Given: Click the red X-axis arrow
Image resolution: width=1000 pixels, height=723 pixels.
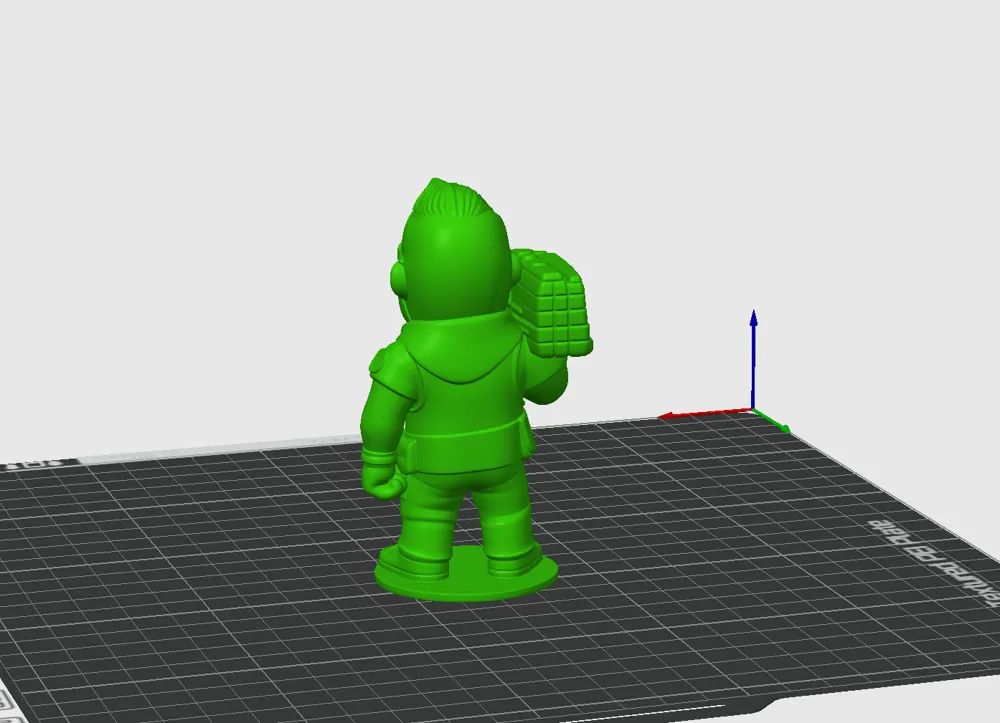Looking at the screenshot, I should (705, 414).
